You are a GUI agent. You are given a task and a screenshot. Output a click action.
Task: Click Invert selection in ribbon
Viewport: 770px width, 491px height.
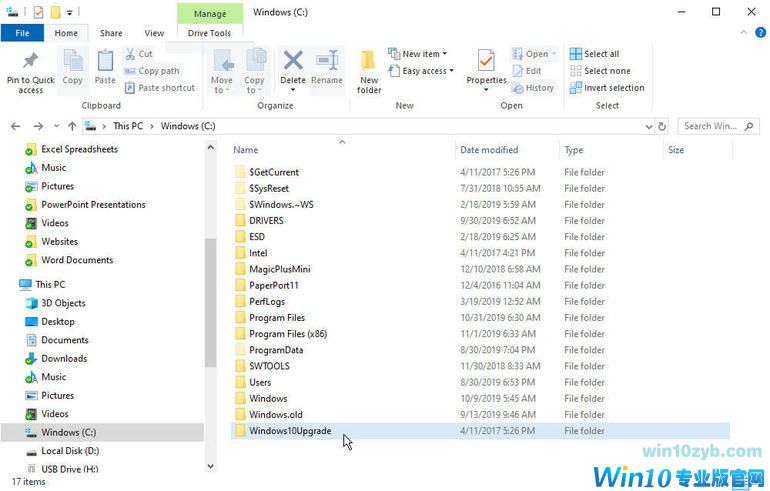pyautogui.click(x=607, y=88)
